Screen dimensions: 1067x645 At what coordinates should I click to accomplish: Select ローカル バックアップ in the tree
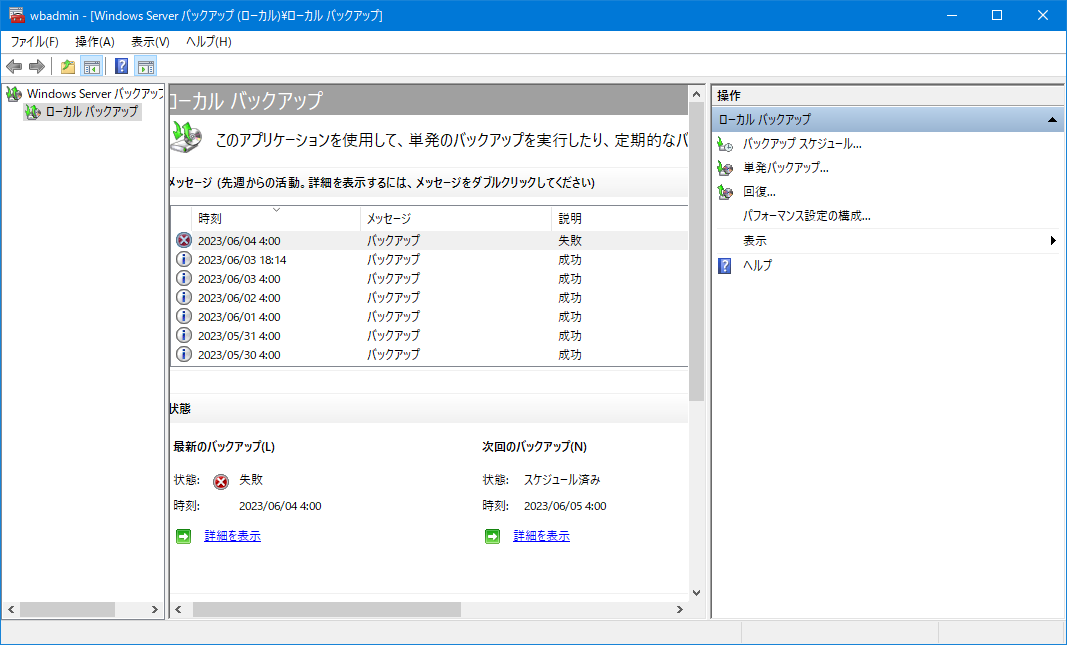[x=92, y=112]
